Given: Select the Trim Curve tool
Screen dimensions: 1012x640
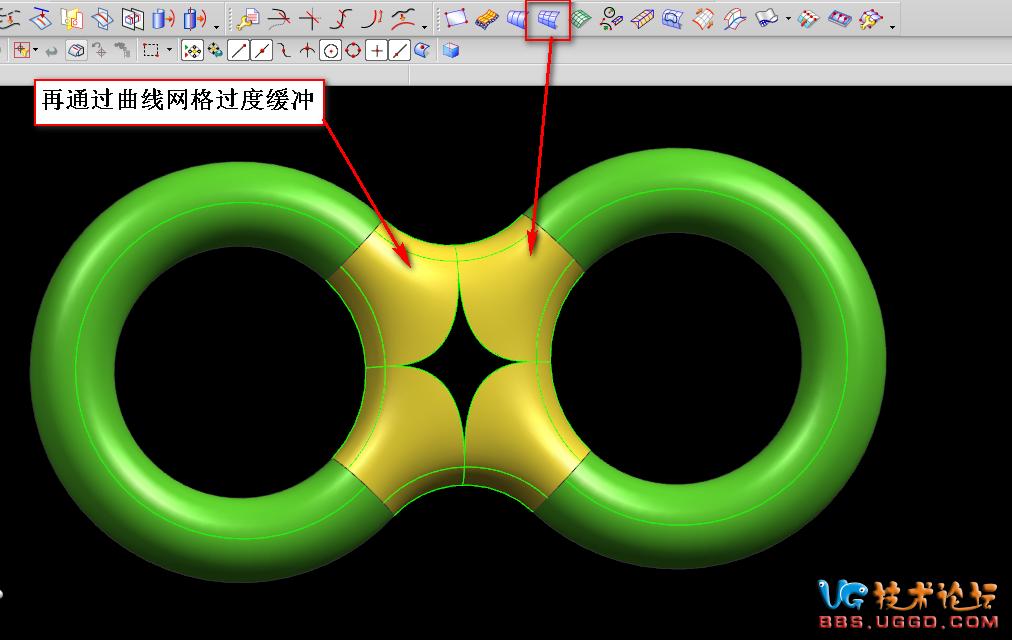Looking at the screenshot, I should (x=279, y=19).
